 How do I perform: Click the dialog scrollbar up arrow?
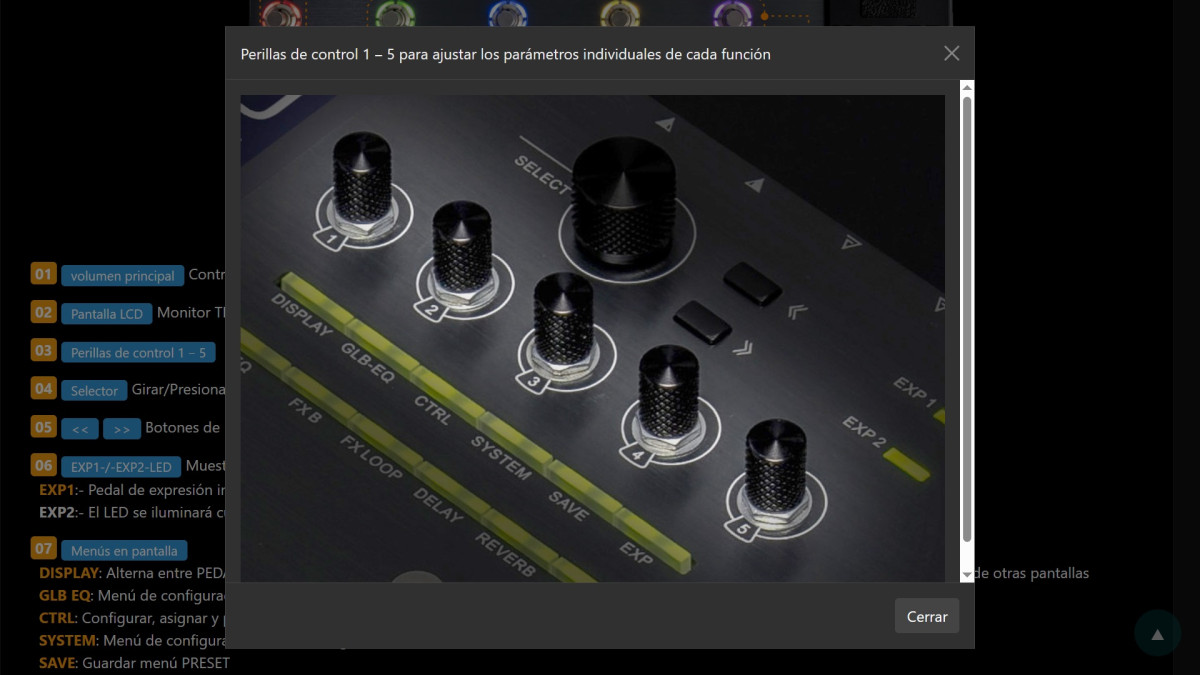(x=967, y=88)
